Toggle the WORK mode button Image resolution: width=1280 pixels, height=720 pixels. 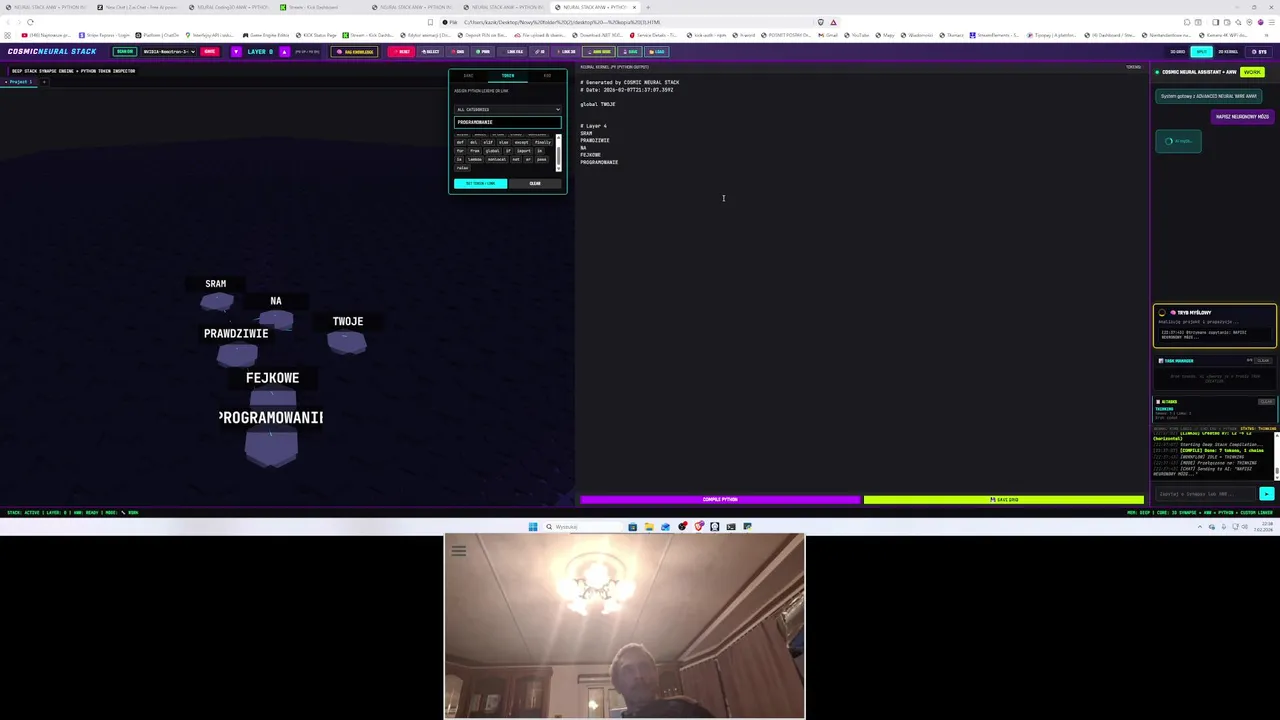(1252, 72)
